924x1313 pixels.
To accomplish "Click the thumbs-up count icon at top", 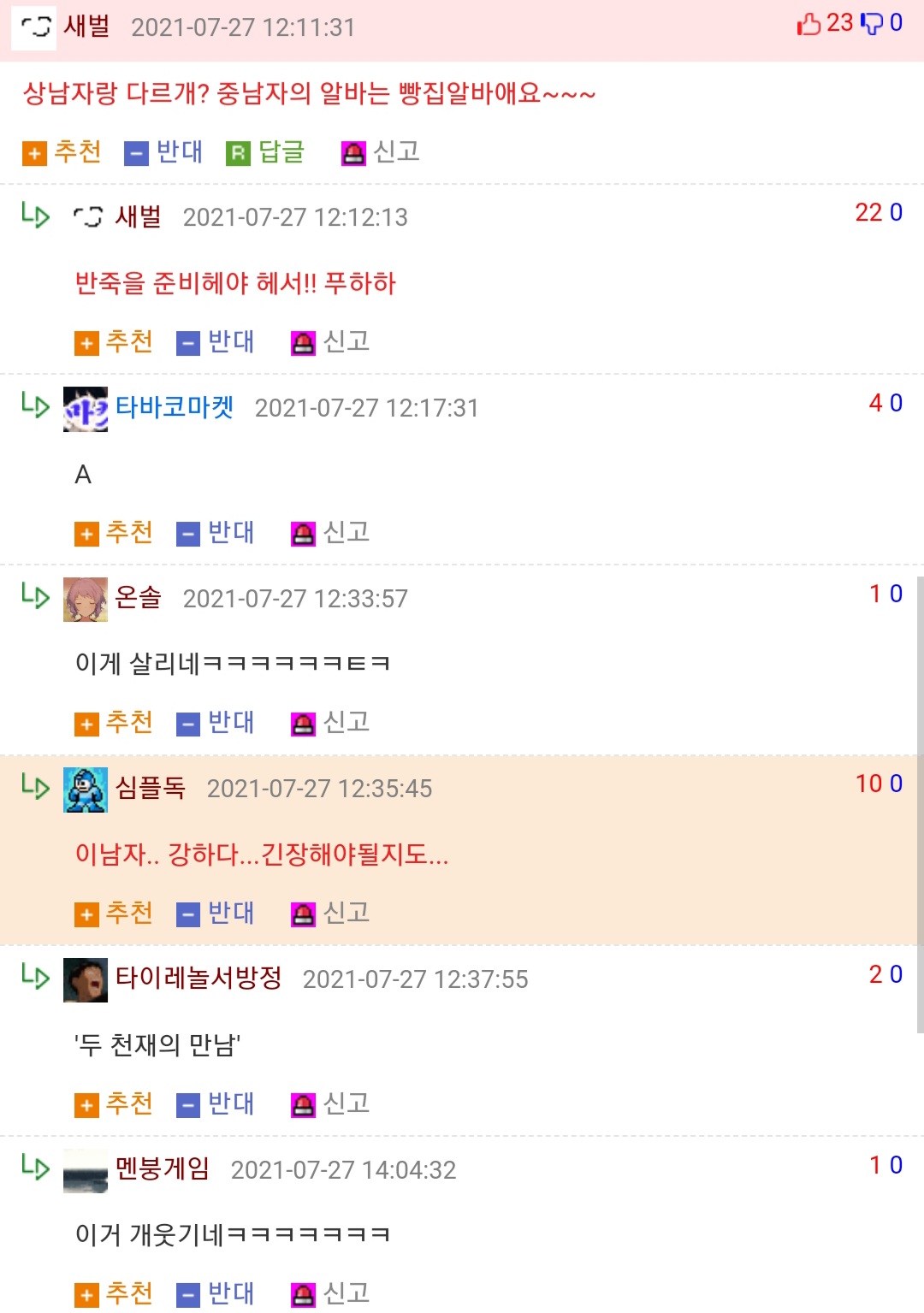I will coord(808,23).
